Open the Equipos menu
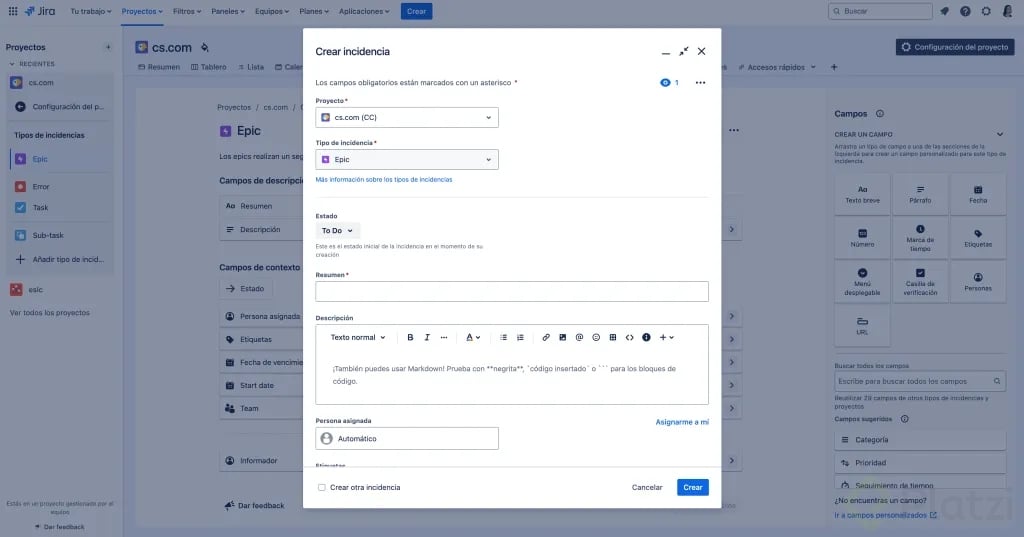This screenshot has height=537, width=1024. point(272,11)
